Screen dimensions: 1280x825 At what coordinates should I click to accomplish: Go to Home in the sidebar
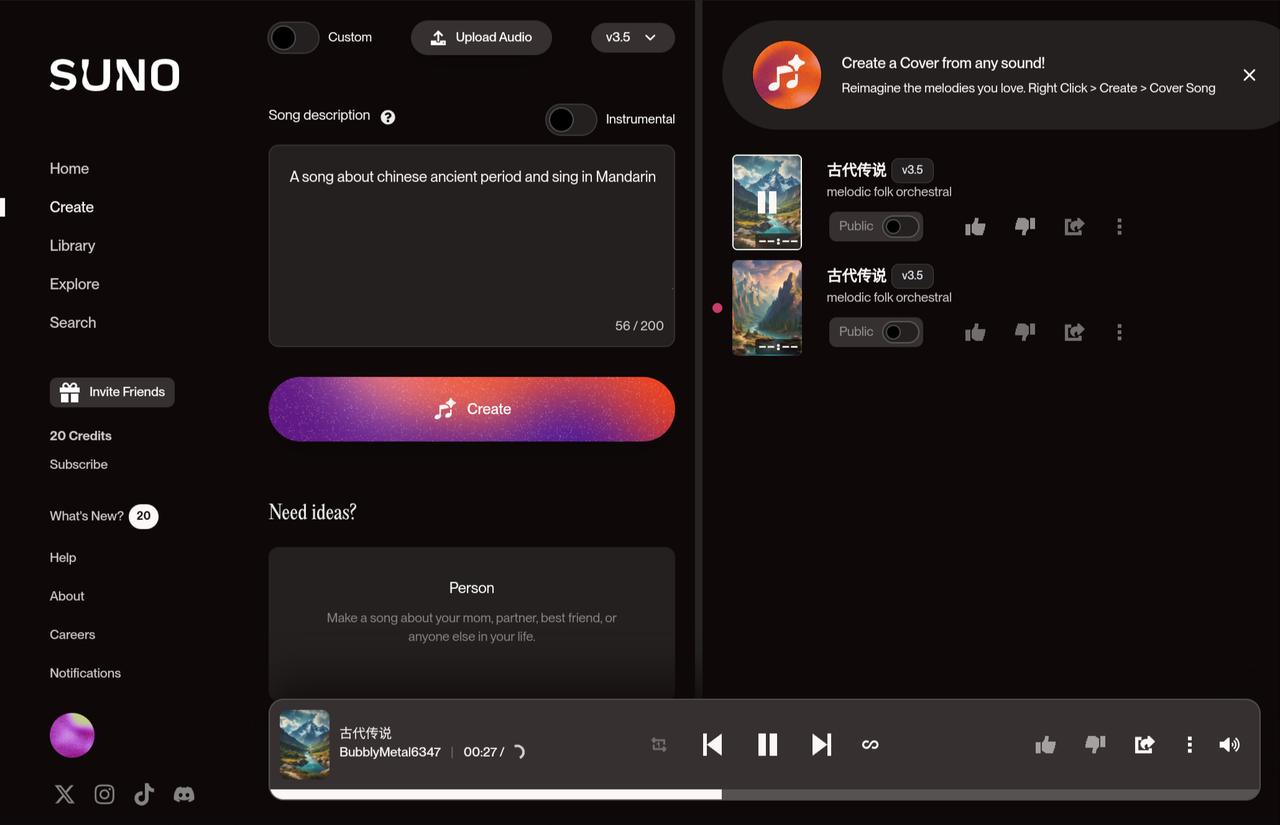(69, 169)
